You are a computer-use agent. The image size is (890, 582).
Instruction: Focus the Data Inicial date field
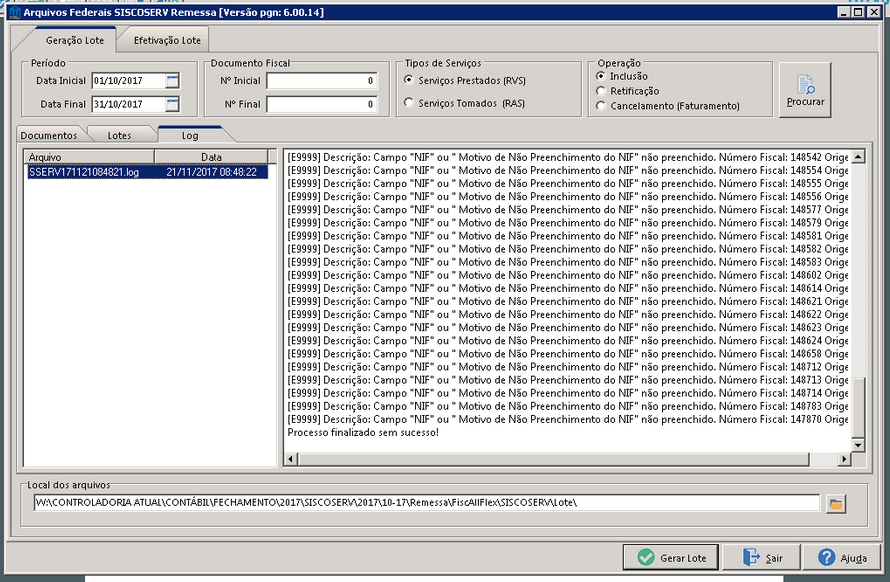tap(128, 81)
